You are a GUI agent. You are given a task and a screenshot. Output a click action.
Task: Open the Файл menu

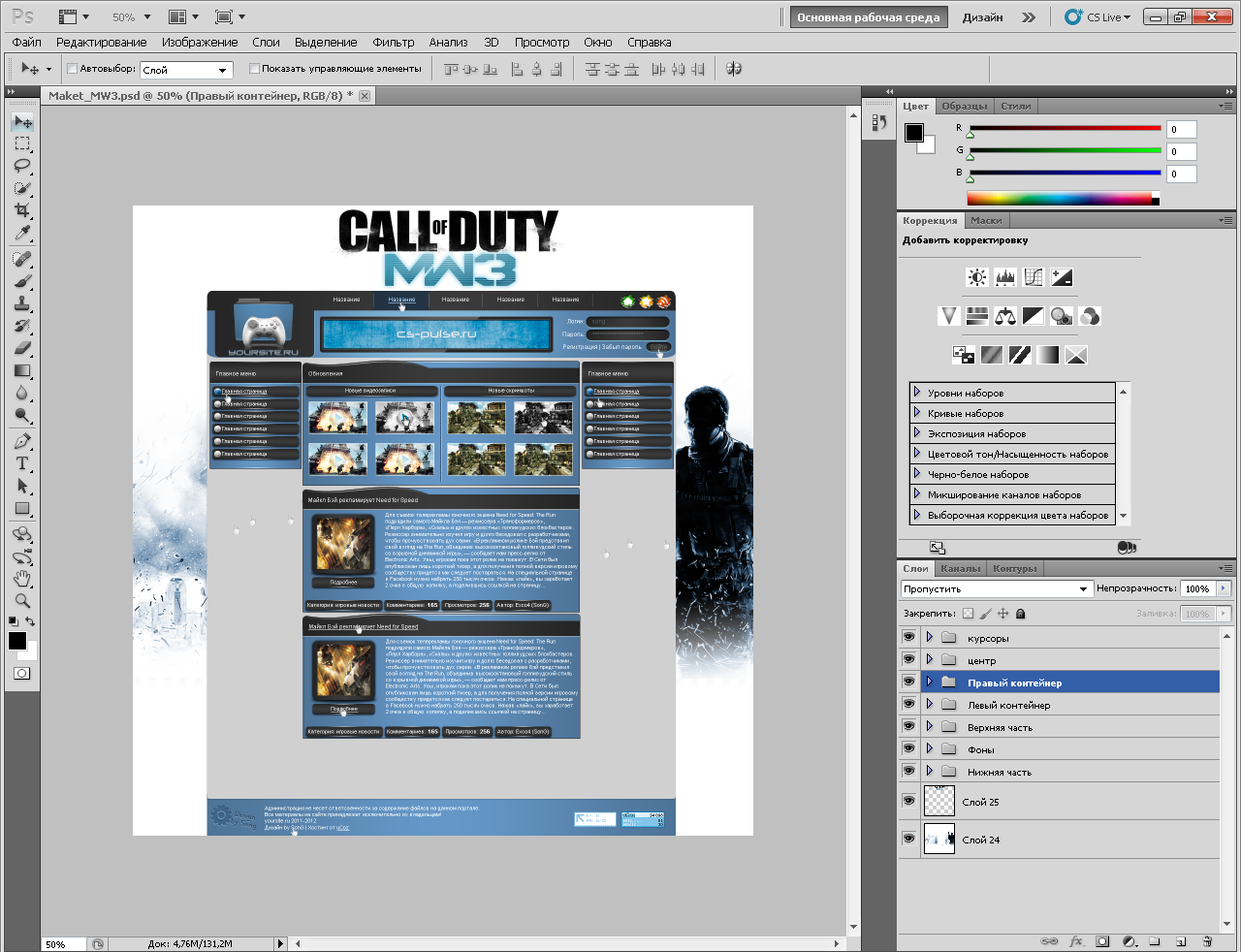coord(27,43)
